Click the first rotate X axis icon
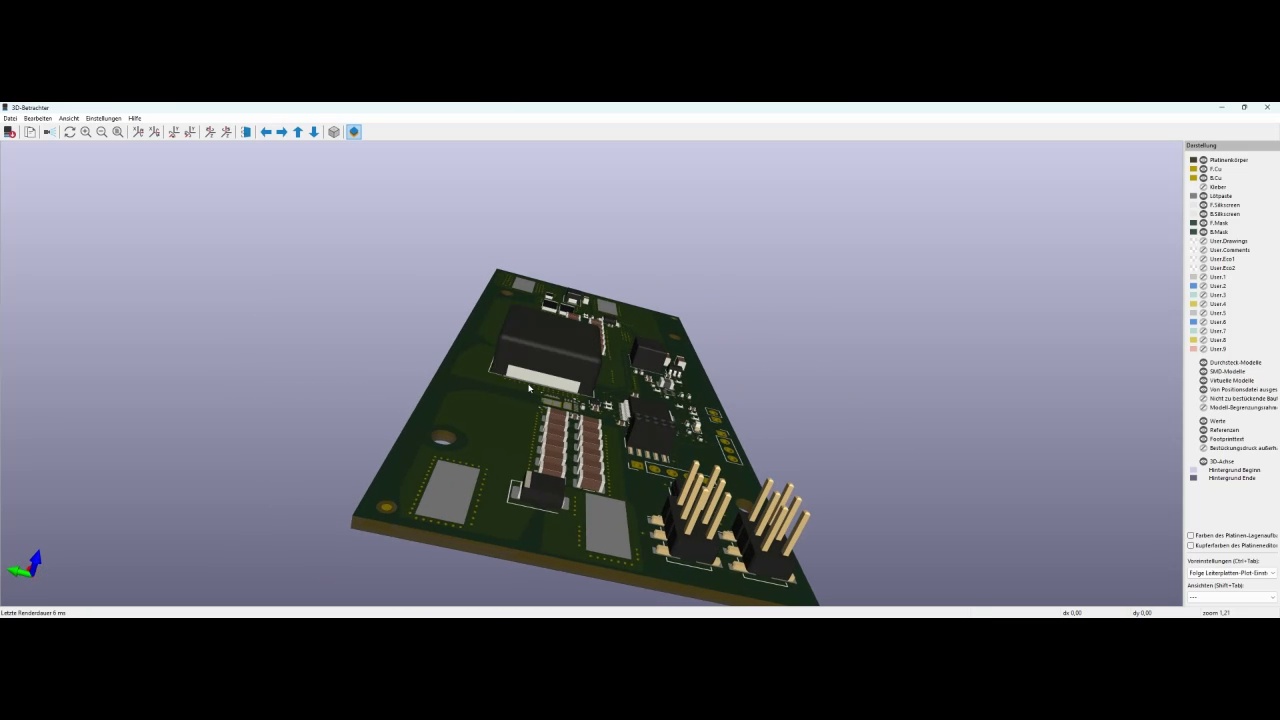The image size is (1280, 720). coord(138,132)
